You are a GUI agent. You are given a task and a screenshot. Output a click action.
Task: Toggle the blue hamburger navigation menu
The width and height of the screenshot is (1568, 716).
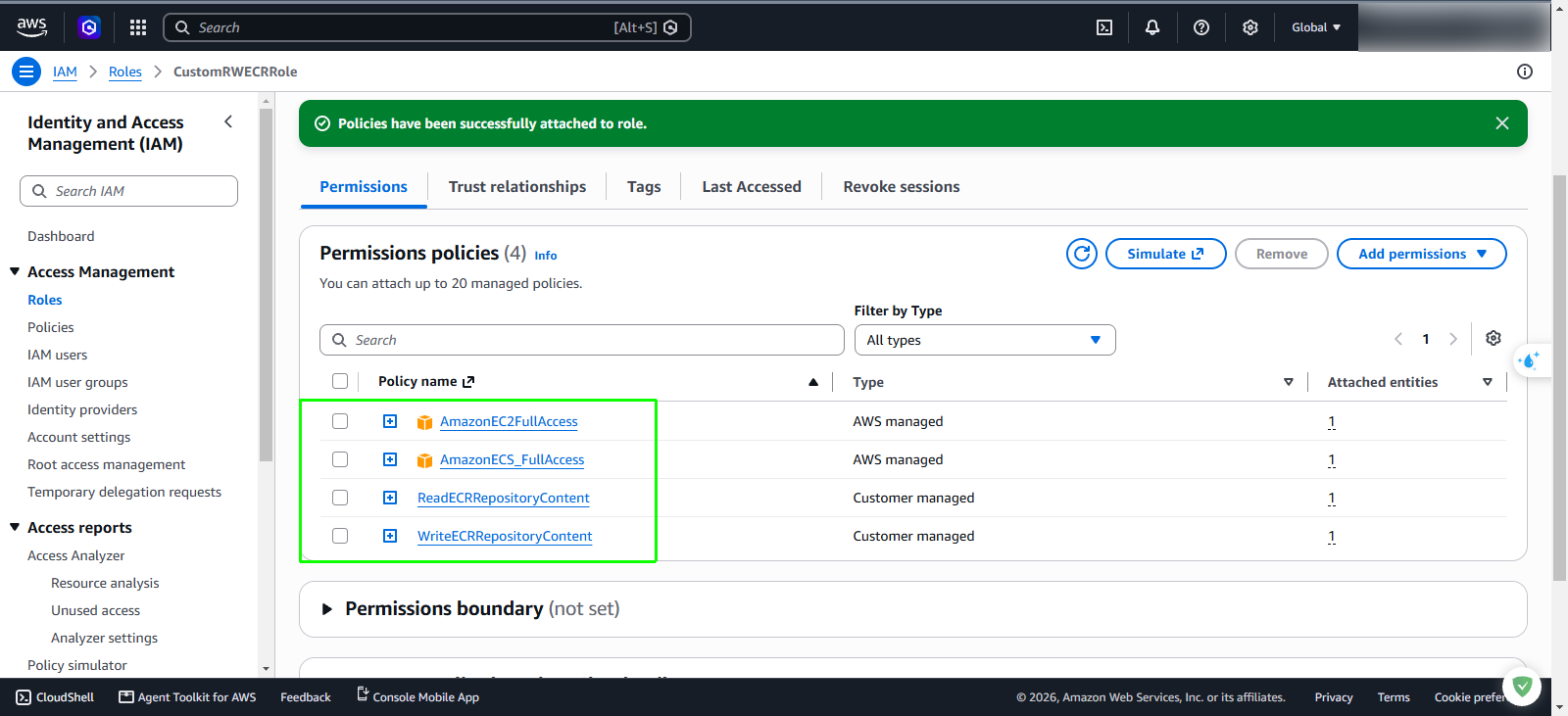coord(26,72)
